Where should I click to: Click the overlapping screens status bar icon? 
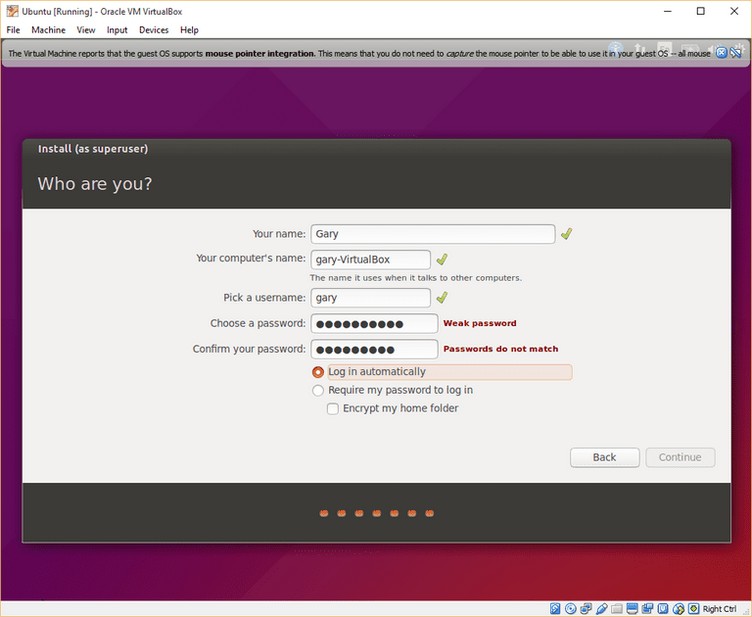[x=647, y=608]
